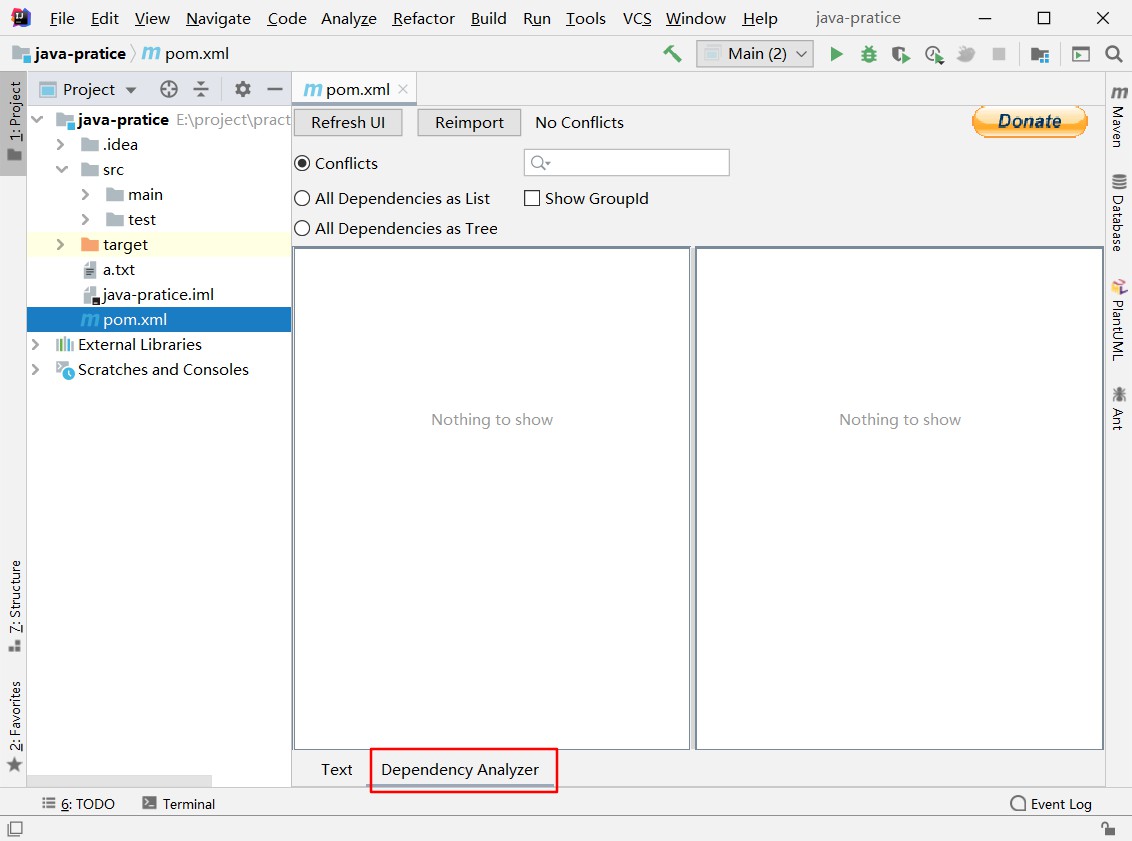This screenshot has height=841, width=1132.
Task: Click the Project panel settings gear icon
Action: [x=243, y=89]
